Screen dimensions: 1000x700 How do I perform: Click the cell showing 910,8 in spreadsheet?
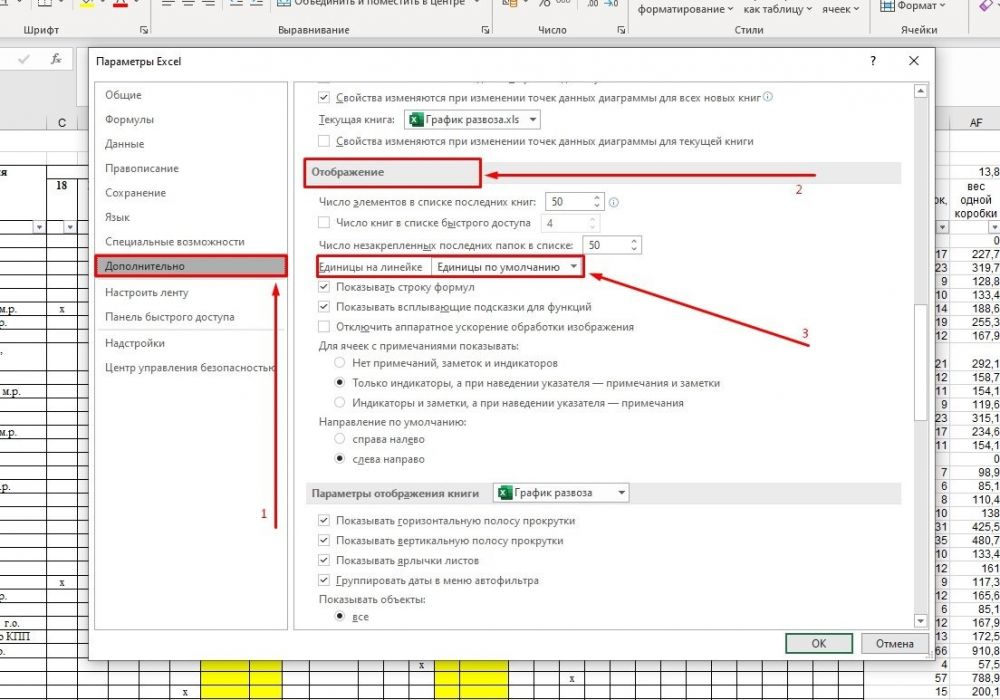point(975,650)
